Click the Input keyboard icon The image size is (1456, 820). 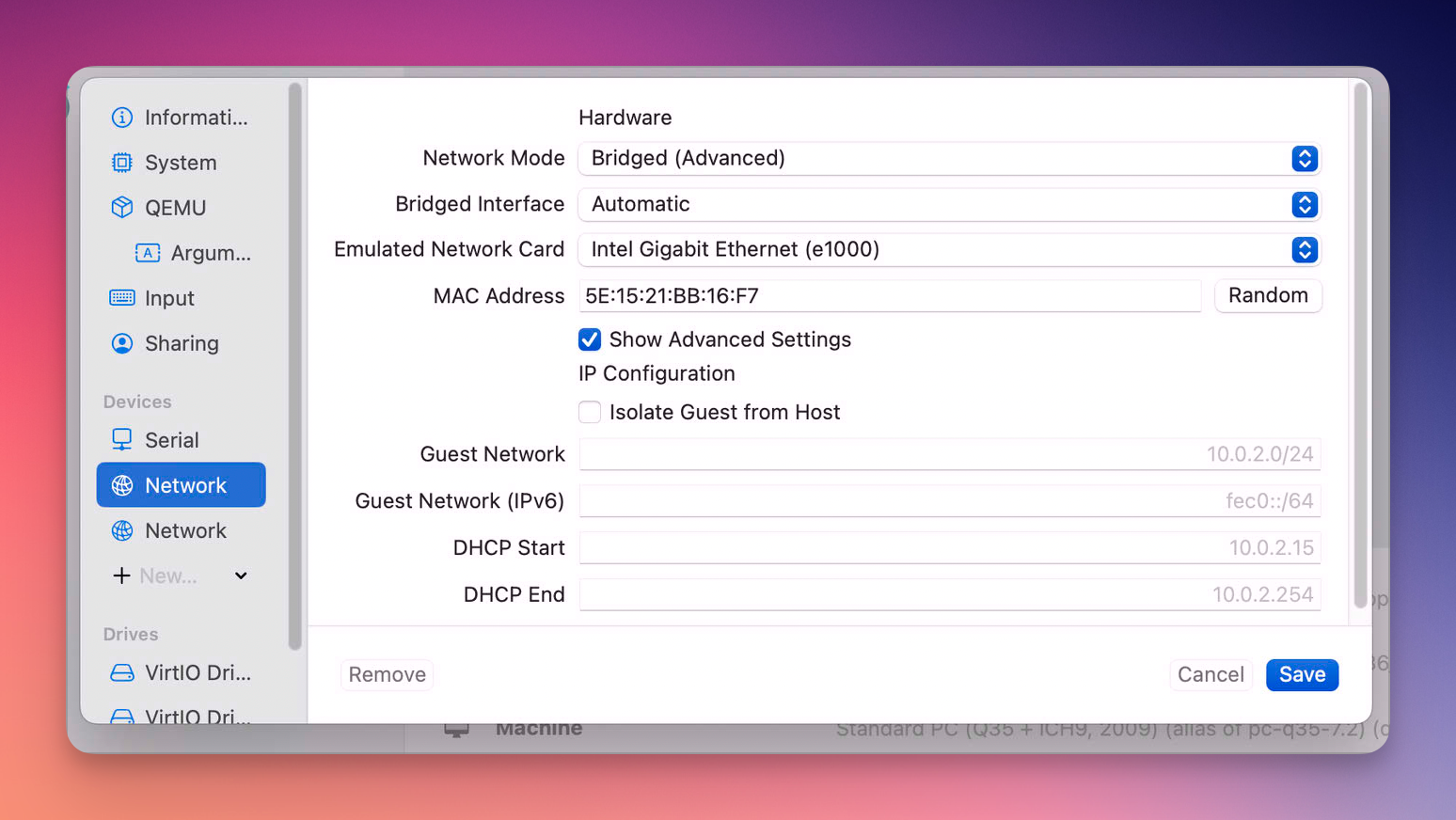coord(122,298)
